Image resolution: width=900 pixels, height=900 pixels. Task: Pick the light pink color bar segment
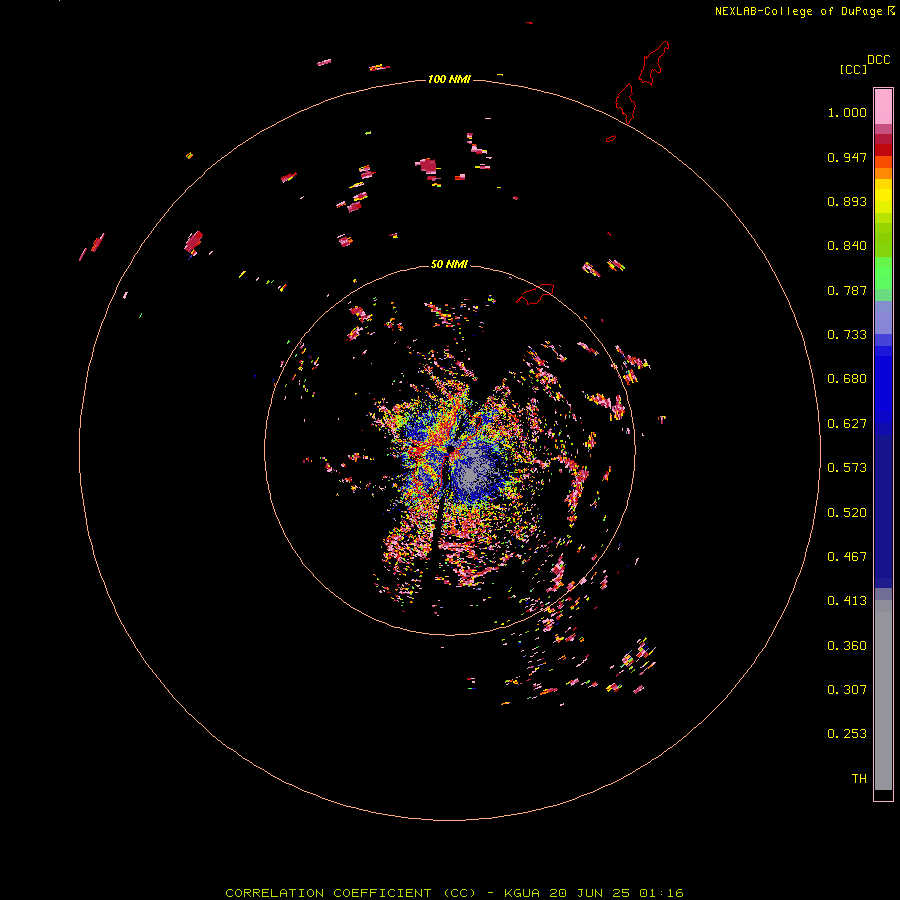point(883,107)
